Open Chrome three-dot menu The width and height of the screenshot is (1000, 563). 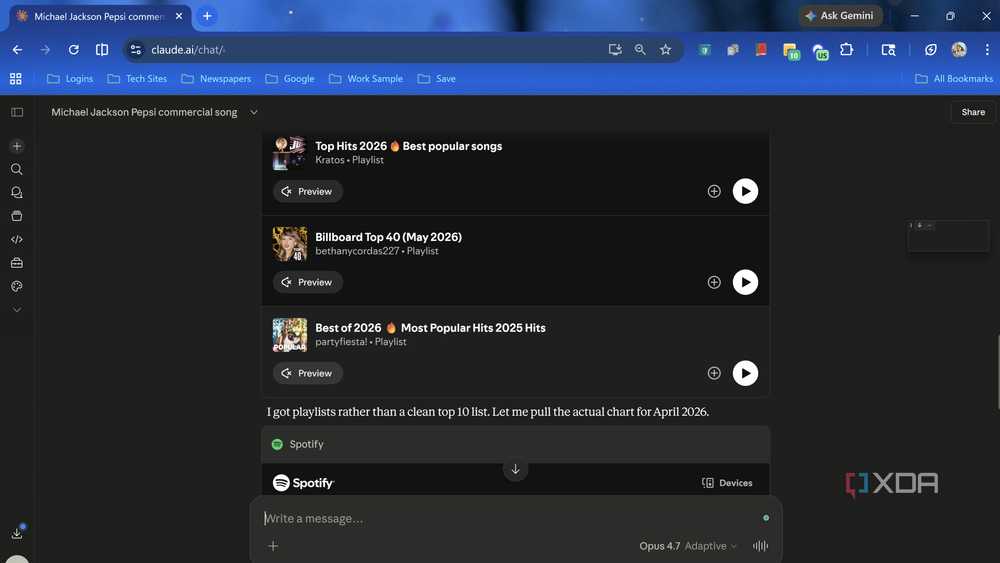987,50
